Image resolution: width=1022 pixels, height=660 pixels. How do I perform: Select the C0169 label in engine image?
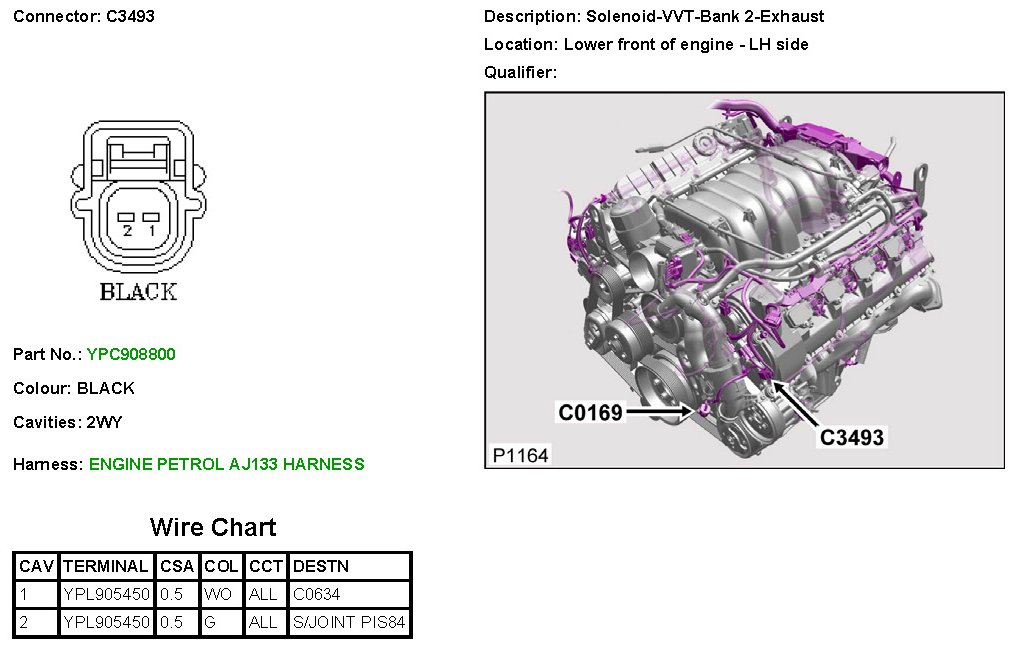click(x=590, y=411)
